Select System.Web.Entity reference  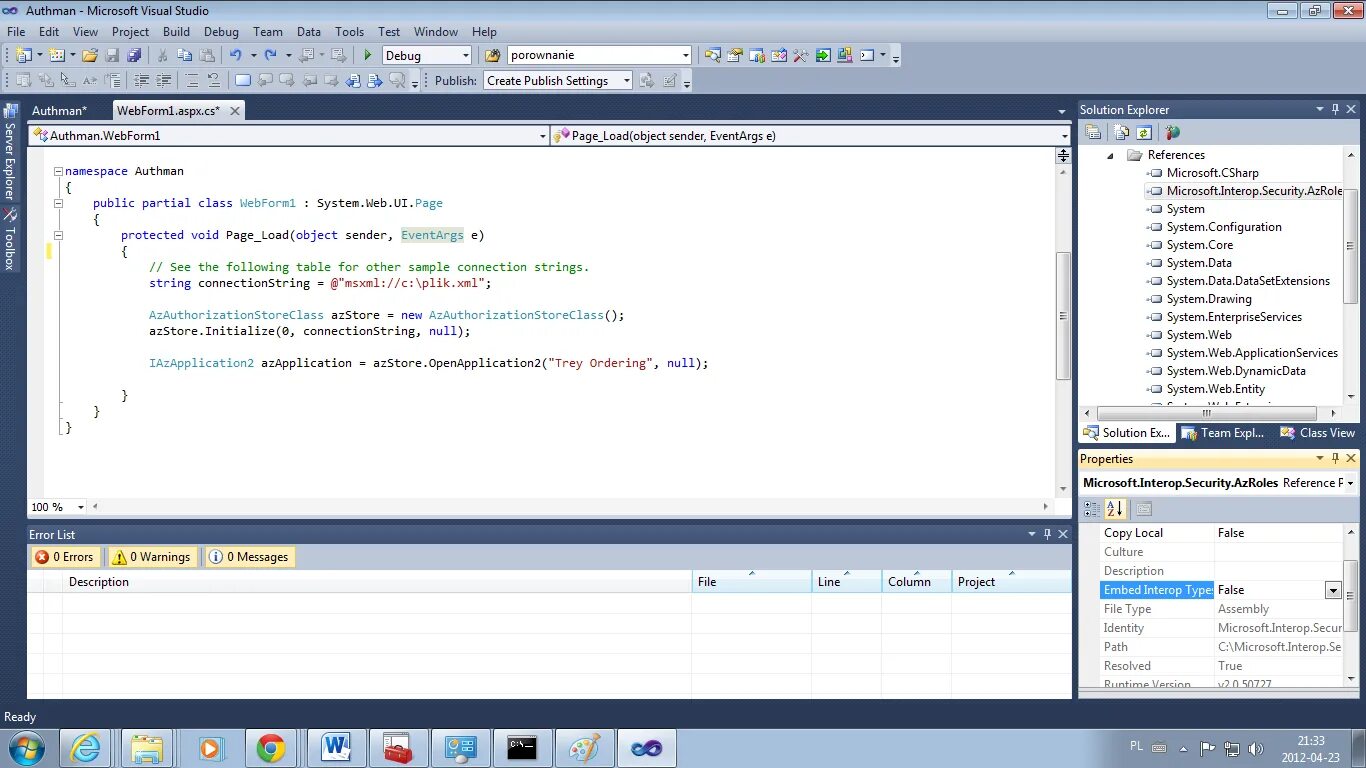pos(1215,389)
